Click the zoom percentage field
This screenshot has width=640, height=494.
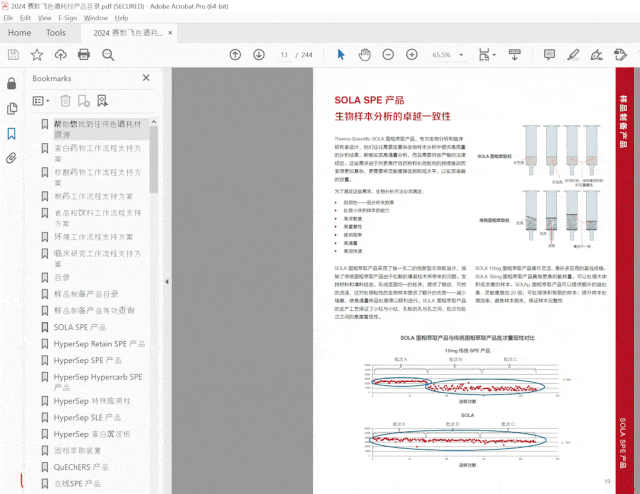coord(442,55)
